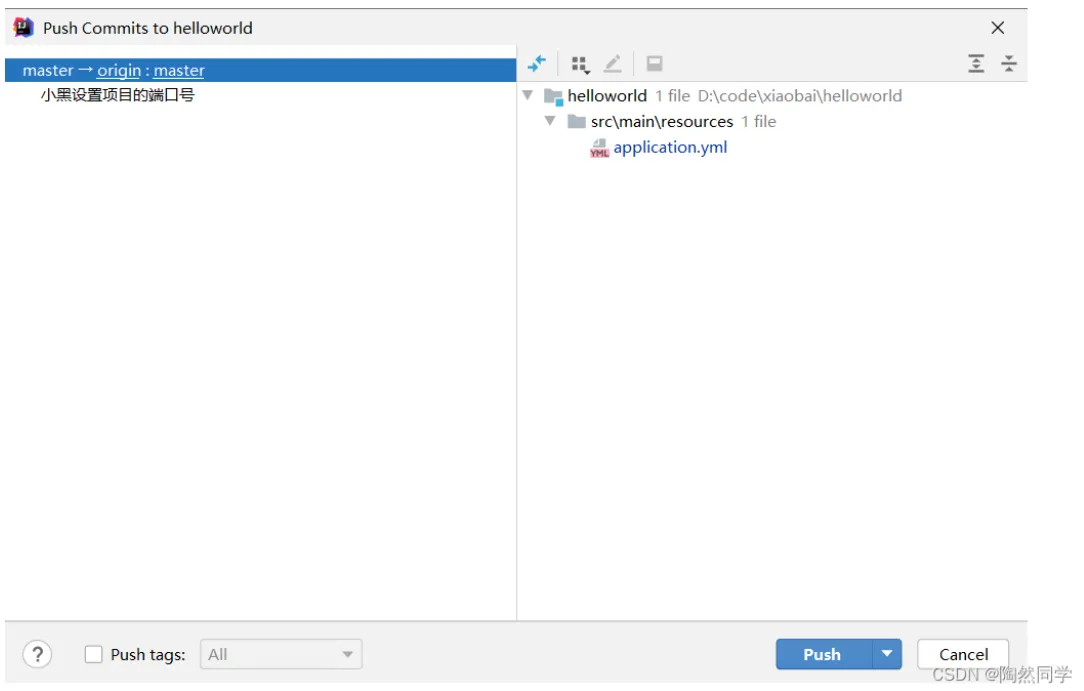The image size is (1084, 691).
Task: Collapse the helloworld tree node
Action: [x=527, y=95]
